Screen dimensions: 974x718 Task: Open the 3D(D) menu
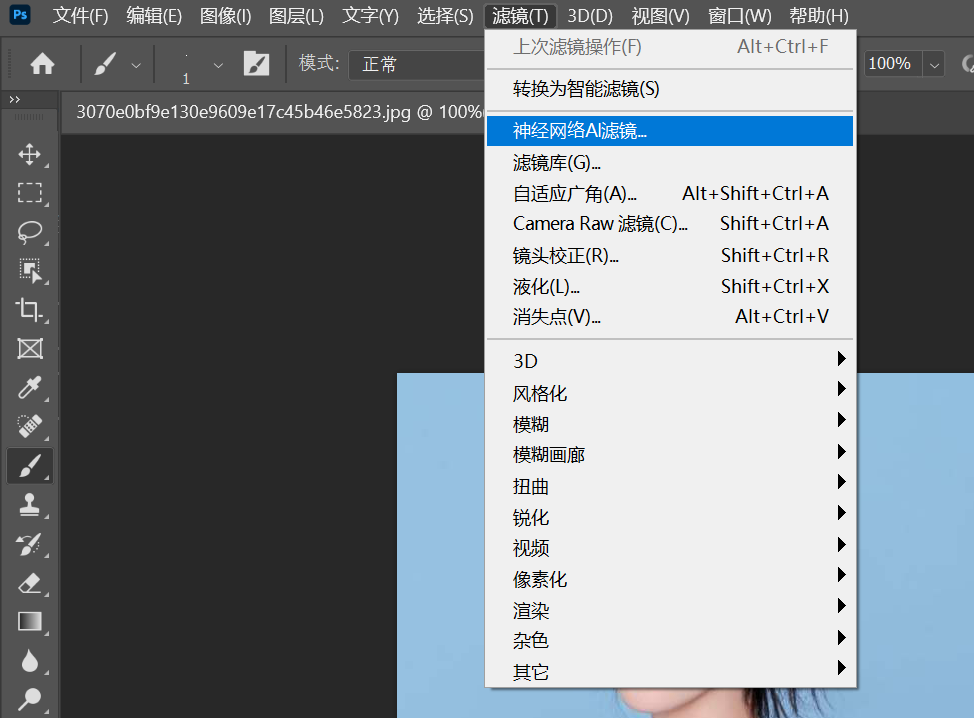tap(589, 16)
